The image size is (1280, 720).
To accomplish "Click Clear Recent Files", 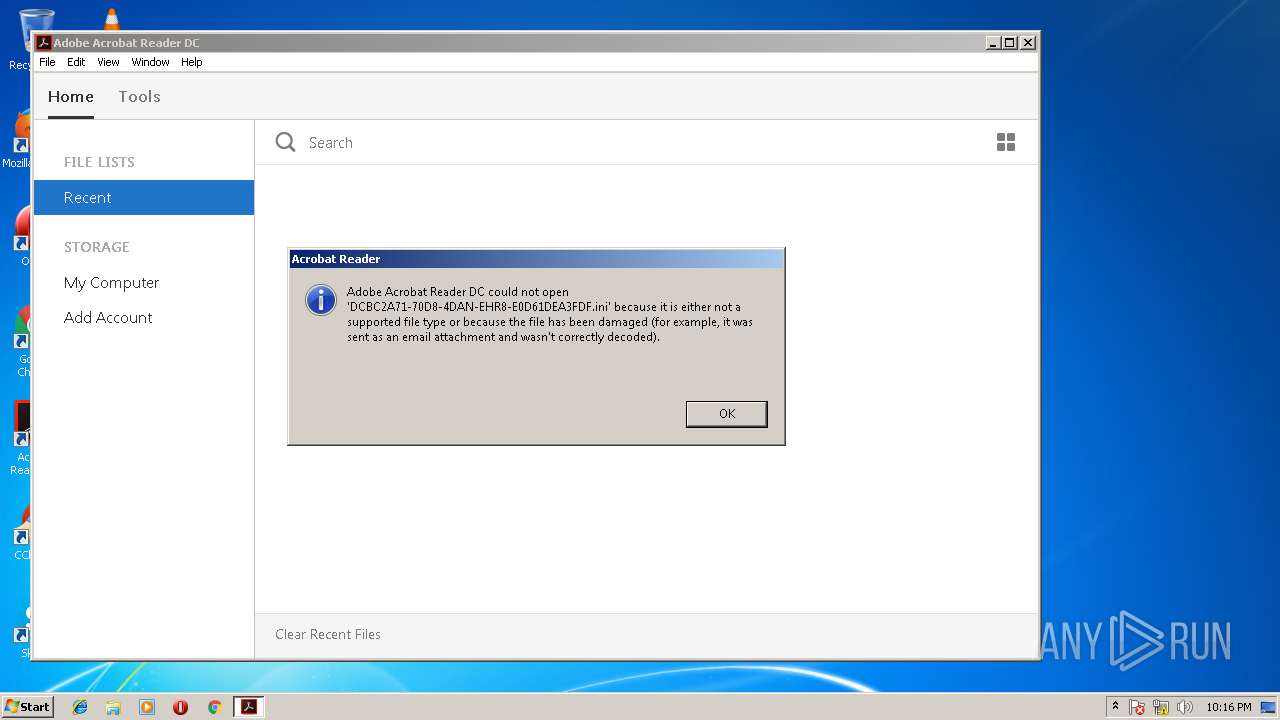I will point(328,634).
